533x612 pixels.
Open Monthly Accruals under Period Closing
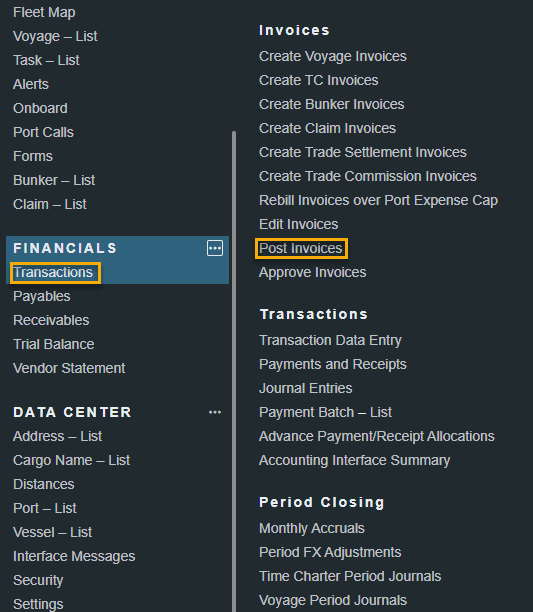(312, 528)
